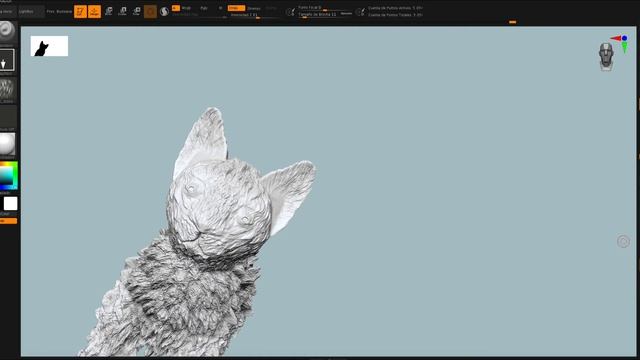Enable M material-only mode
640x360 pixels.
220,8
